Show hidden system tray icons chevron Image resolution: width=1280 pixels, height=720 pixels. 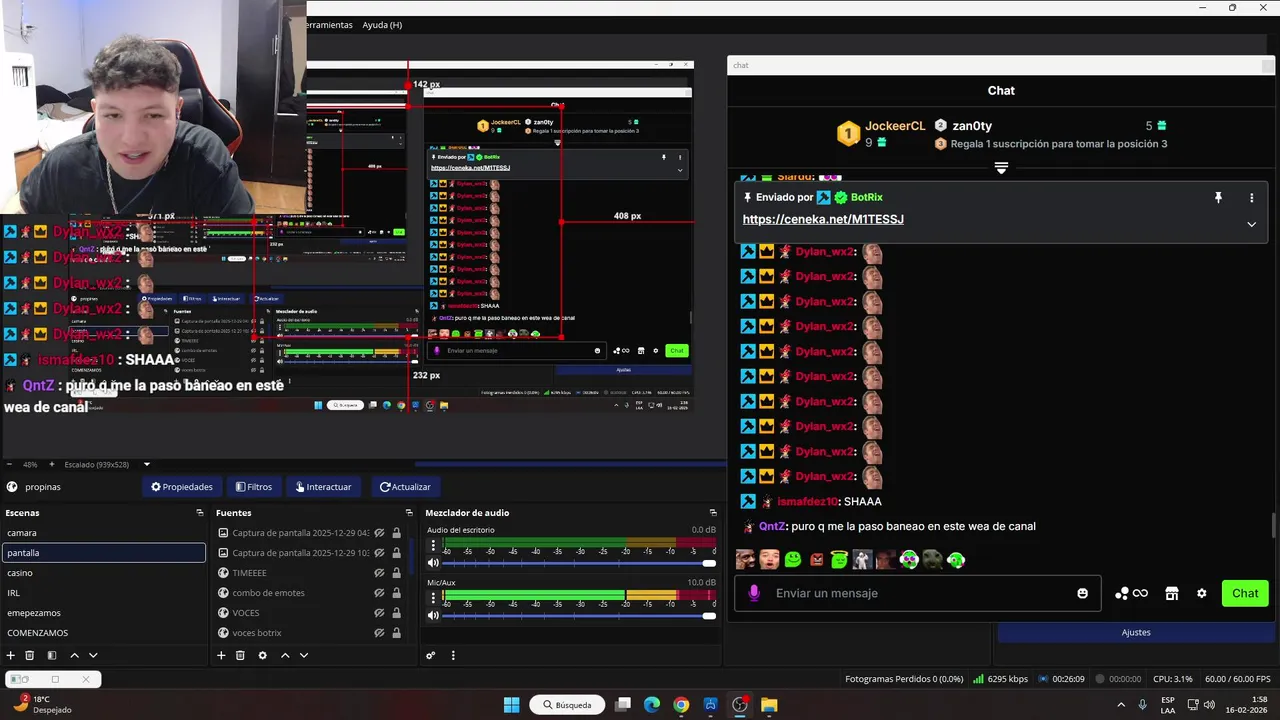1120,705
